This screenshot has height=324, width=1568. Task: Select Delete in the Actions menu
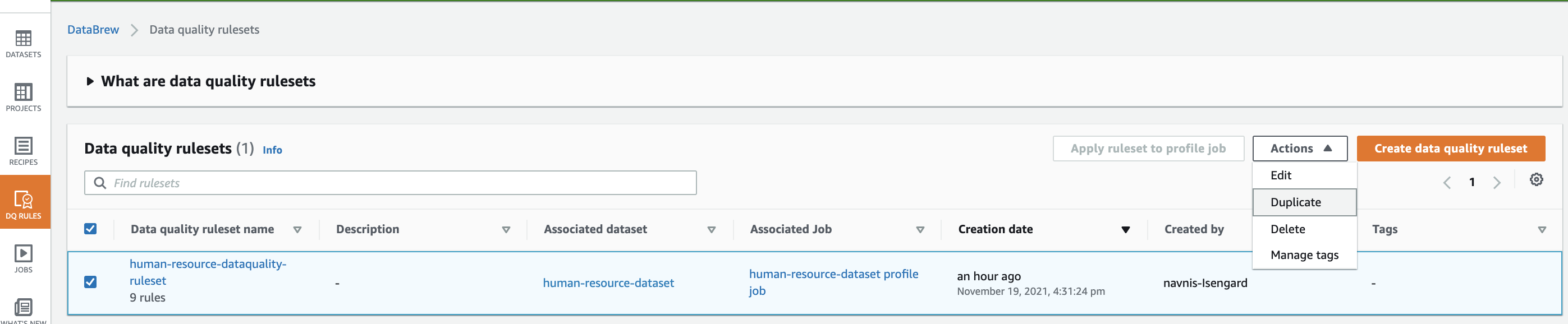(x=1287, y=229)
